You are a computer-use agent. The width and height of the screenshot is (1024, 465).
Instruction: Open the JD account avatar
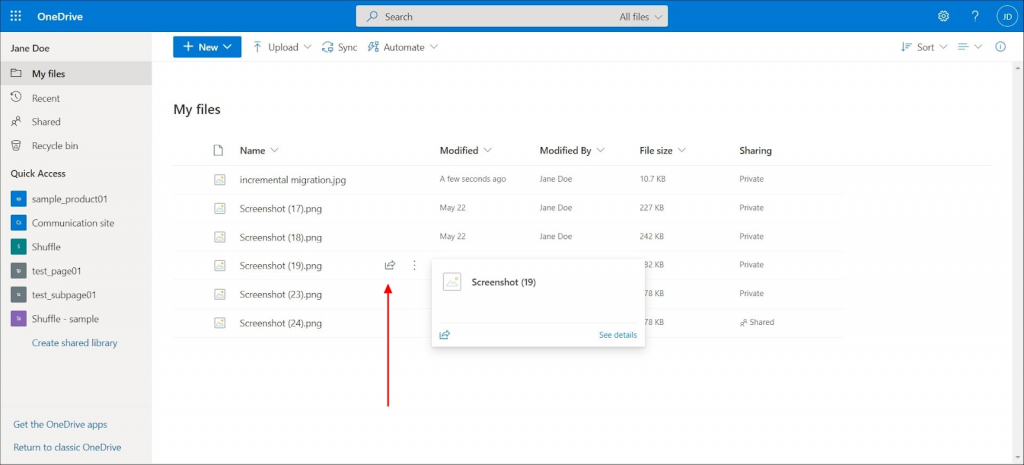1005,16
